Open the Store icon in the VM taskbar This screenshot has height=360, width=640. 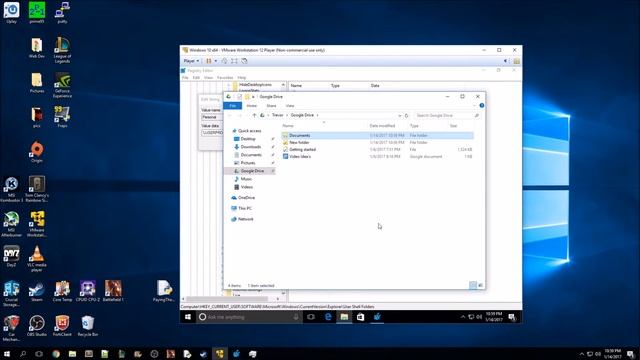tap(360, 317)
